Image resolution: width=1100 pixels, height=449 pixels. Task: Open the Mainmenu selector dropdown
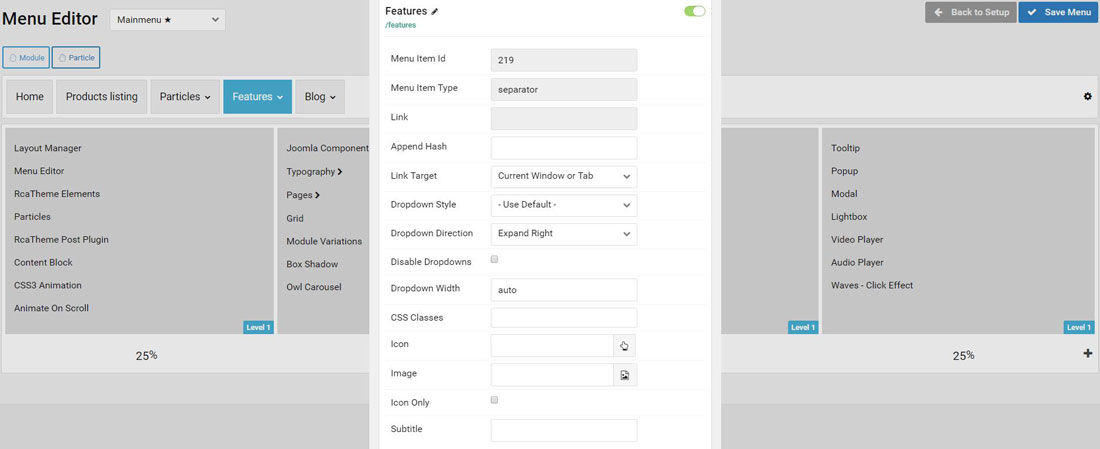point(167,20)
